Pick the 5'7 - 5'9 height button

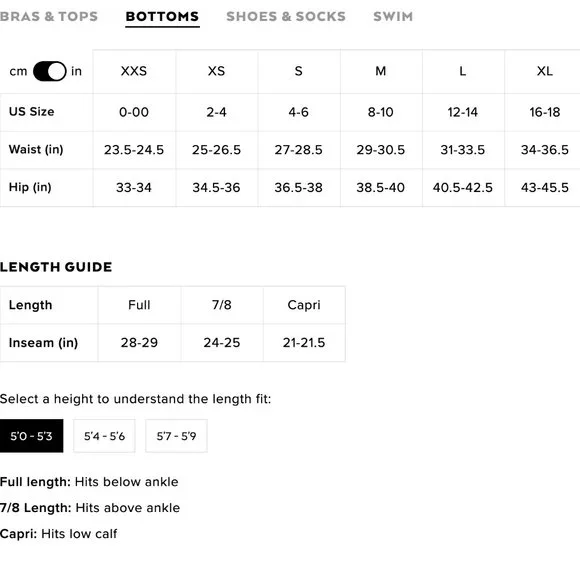pyautogui.click(x=176, y=436)
